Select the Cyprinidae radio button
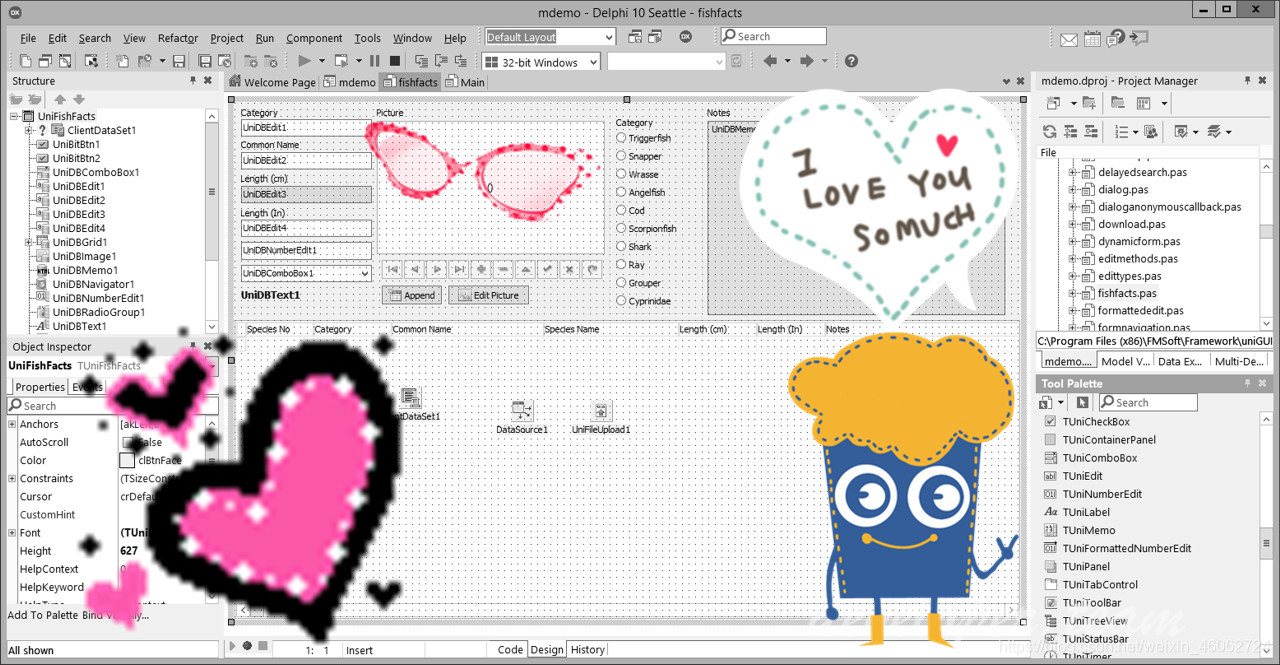This screenshot has height=665, width=1280. click(x=621, y=301)
